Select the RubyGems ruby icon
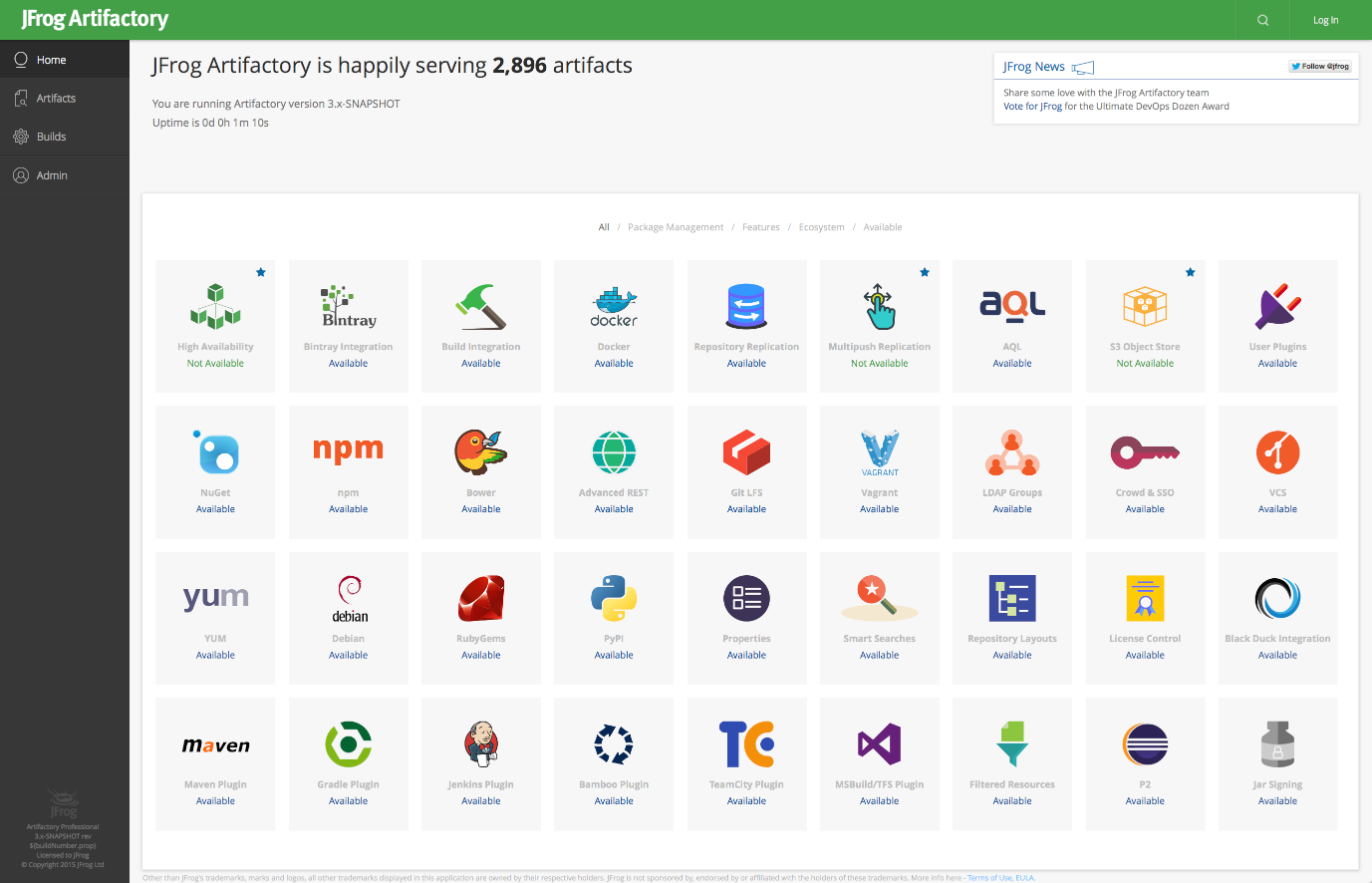The height and width of the screenshot is (883, 1372). tap(481, 598)
